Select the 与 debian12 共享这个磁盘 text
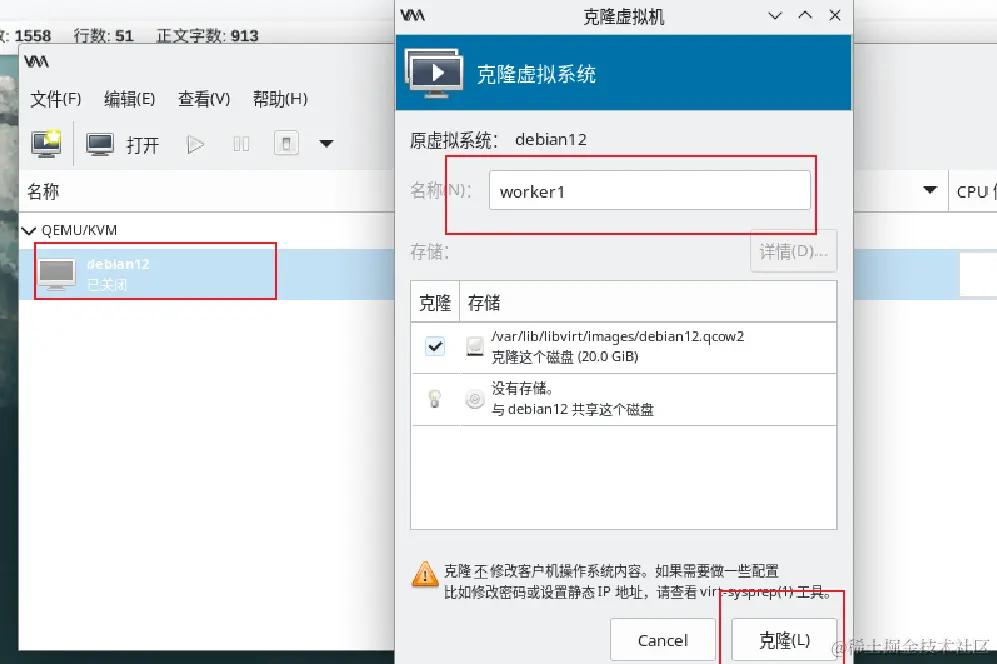 572,410
